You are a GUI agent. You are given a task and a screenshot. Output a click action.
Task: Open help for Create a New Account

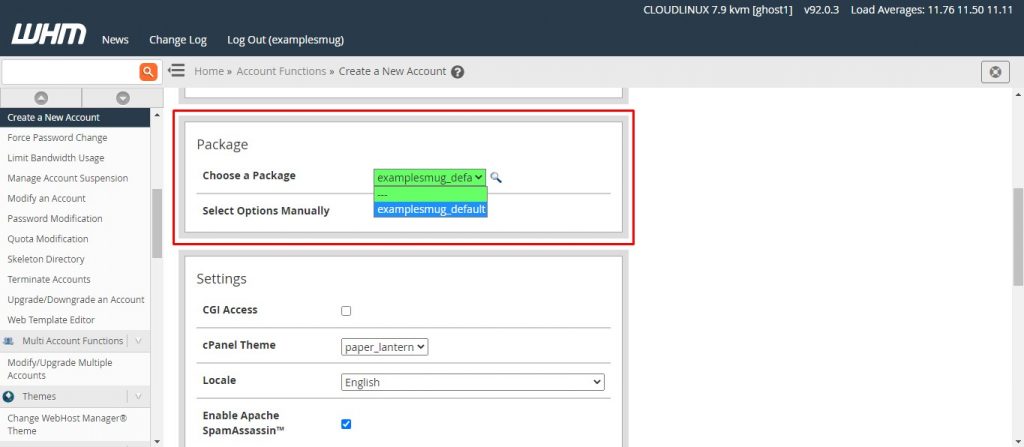pos(458,72)
